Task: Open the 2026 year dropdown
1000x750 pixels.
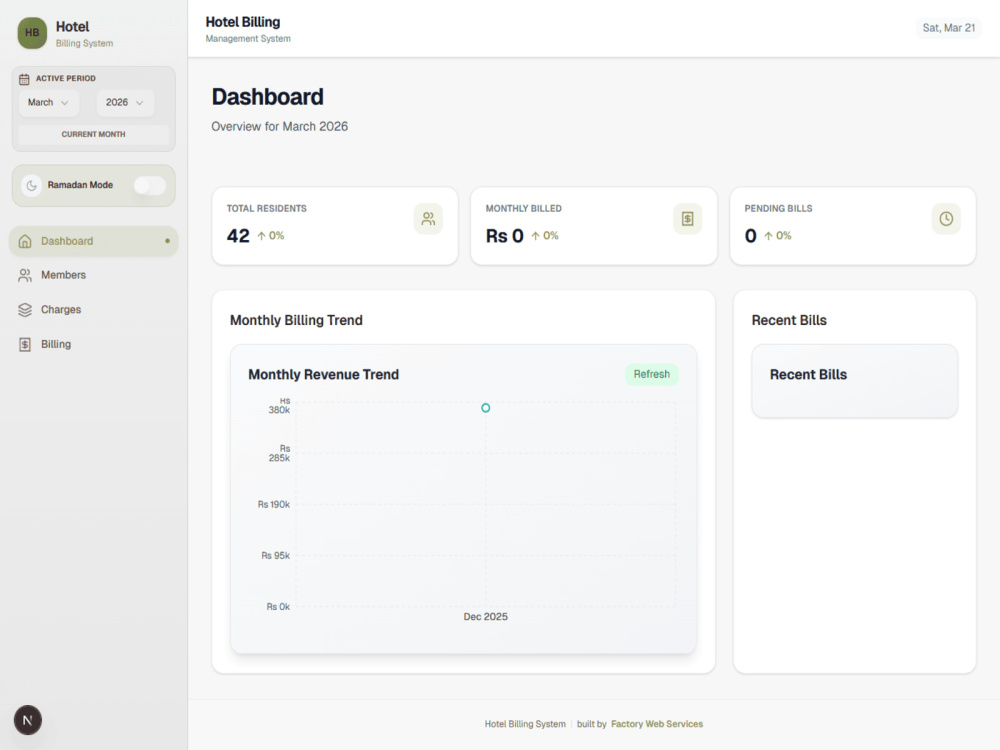Action: pos(125,103)
